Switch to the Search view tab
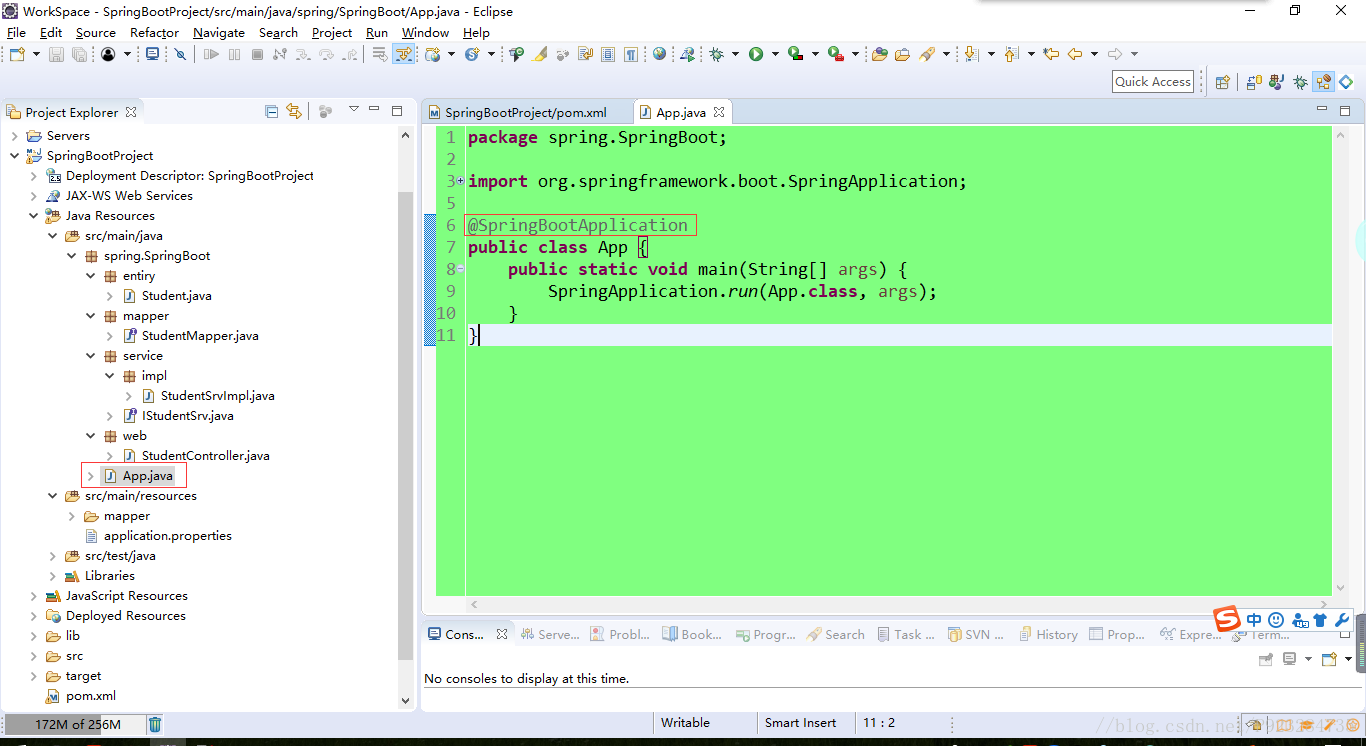 tap(836, 634)
